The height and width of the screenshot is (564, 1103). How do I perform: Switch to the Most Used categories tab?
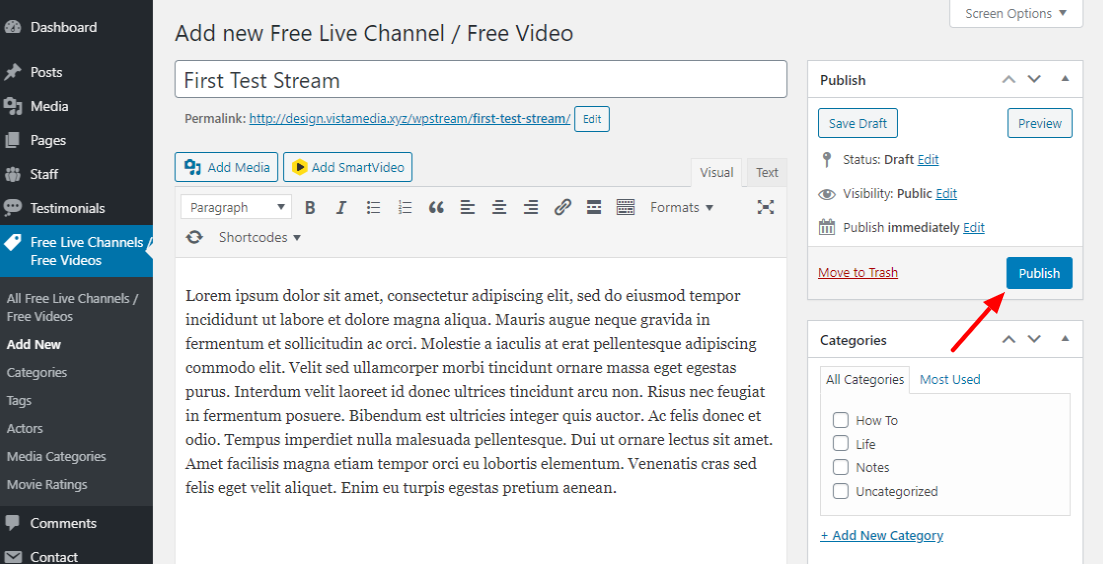[949, 380]
